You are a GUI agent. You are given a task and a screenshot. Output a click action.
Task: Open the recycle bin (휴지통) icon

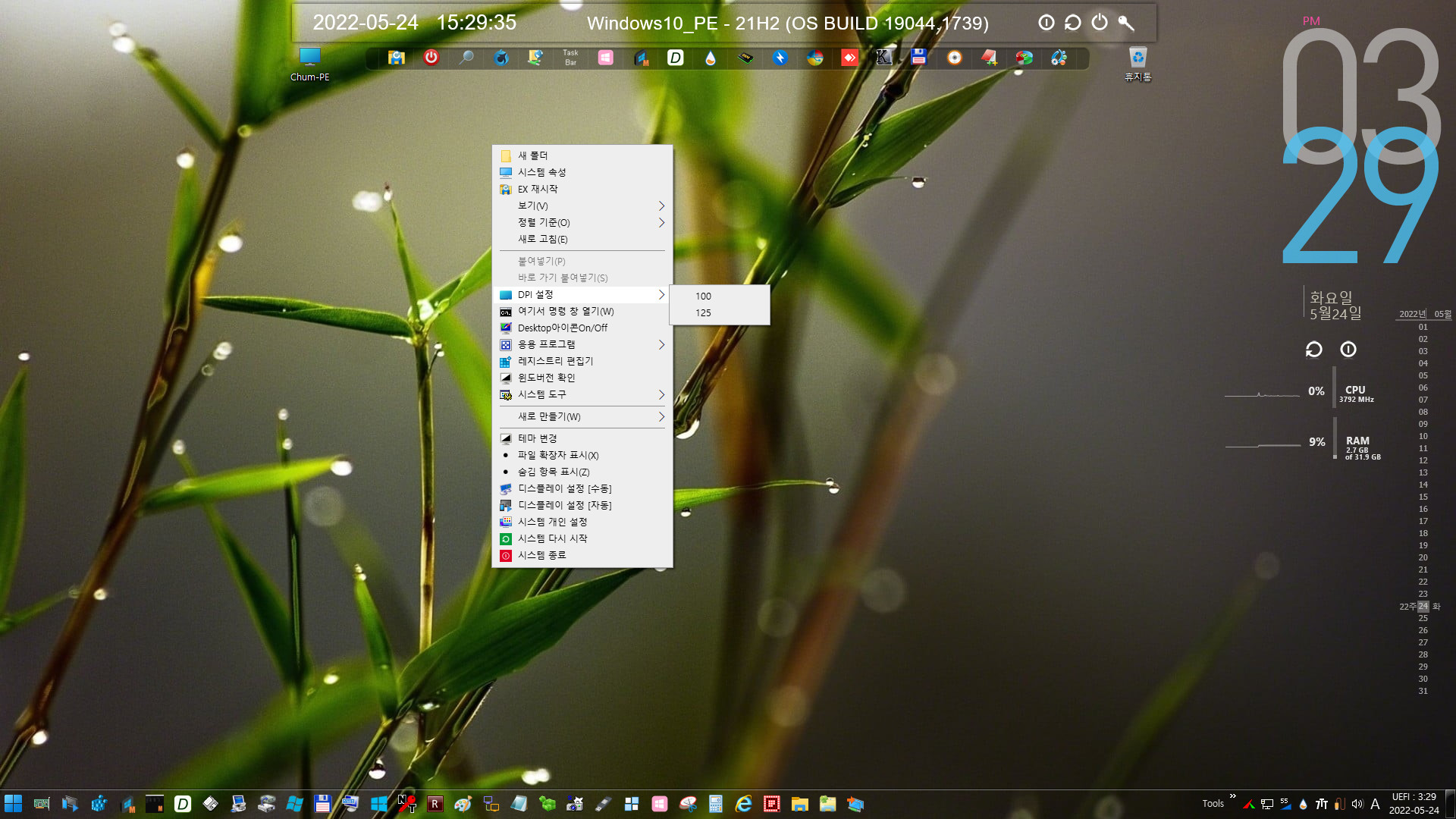click(1137, 64)
